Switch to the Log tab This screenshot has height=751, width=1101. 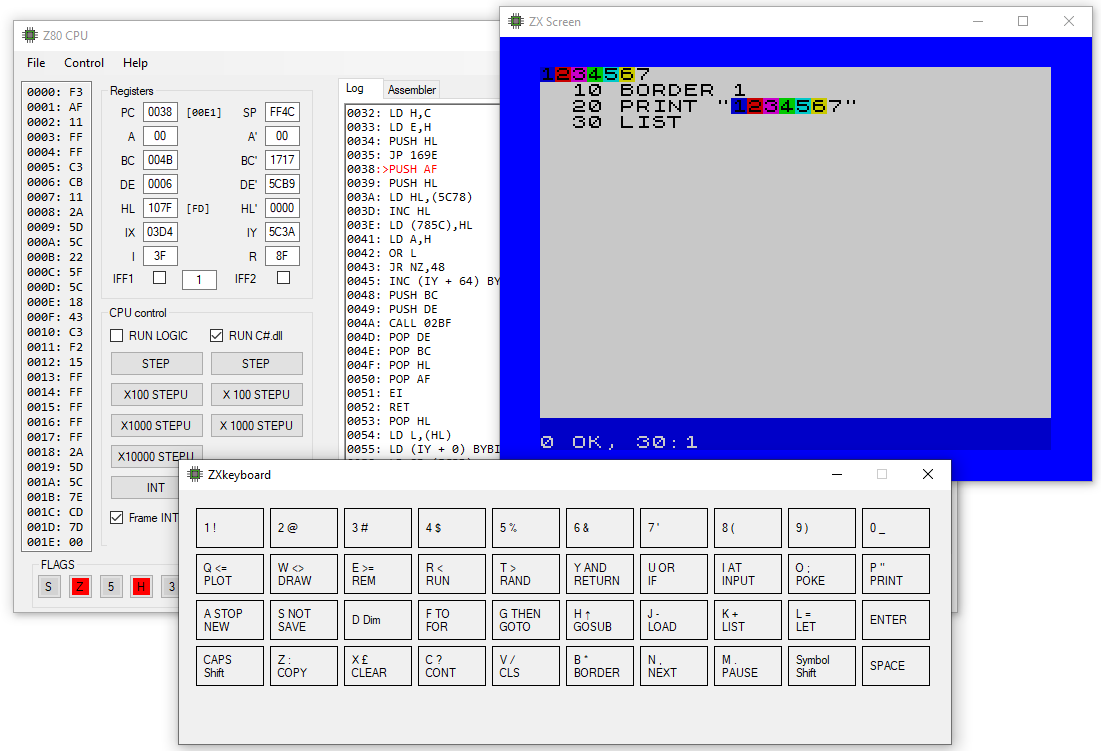point(360,88)
